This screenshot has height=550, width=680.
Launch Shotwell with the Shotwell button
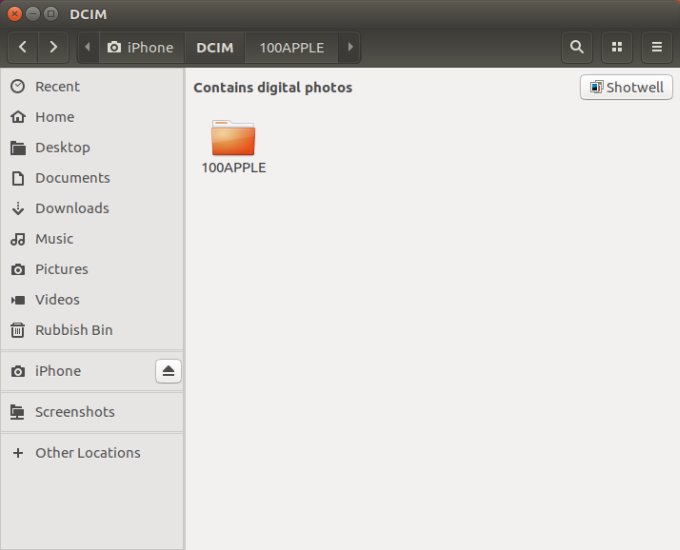click(x=626, y=87)
